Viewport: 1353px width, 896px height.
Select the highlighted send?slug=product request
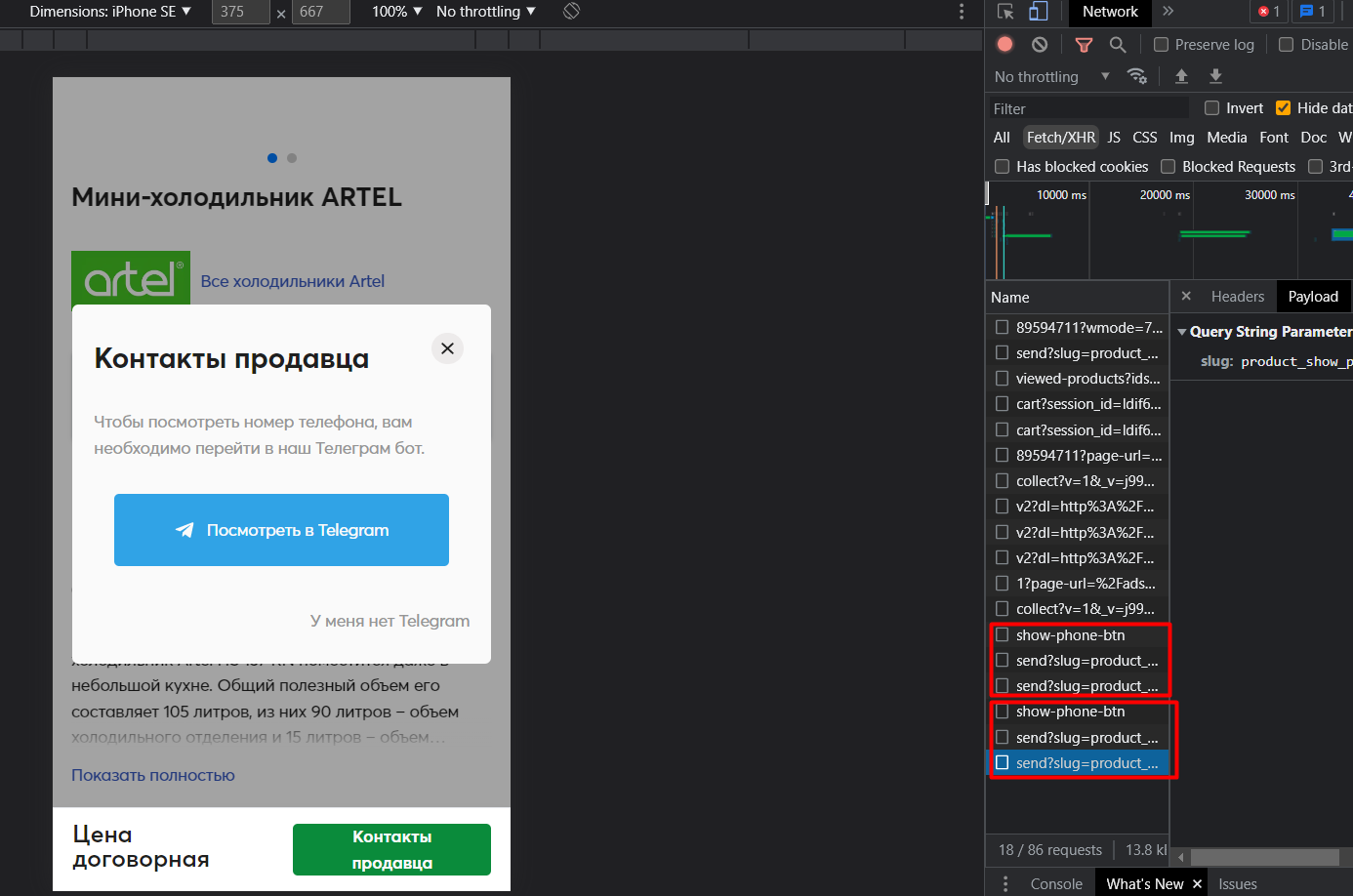click(1077, 763)
